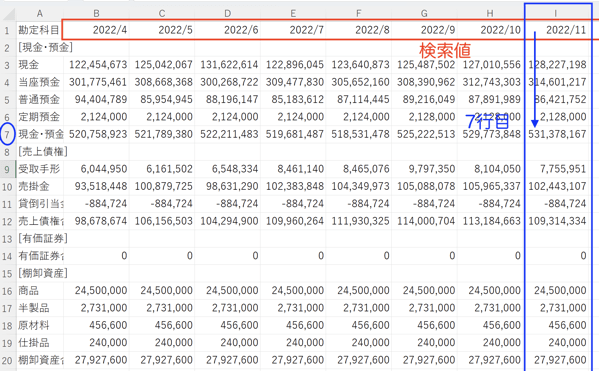Click the 原材料 label cell
599x371 pixels.
pyautogui.click(x=40, y=325)
